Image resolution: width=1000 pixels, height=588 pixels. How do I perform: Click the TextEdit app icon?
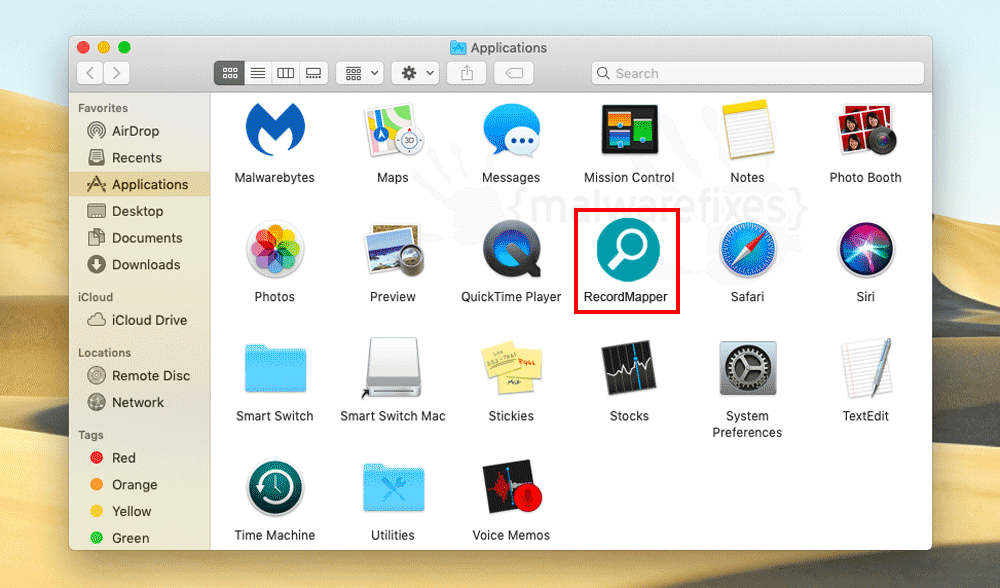865,368
